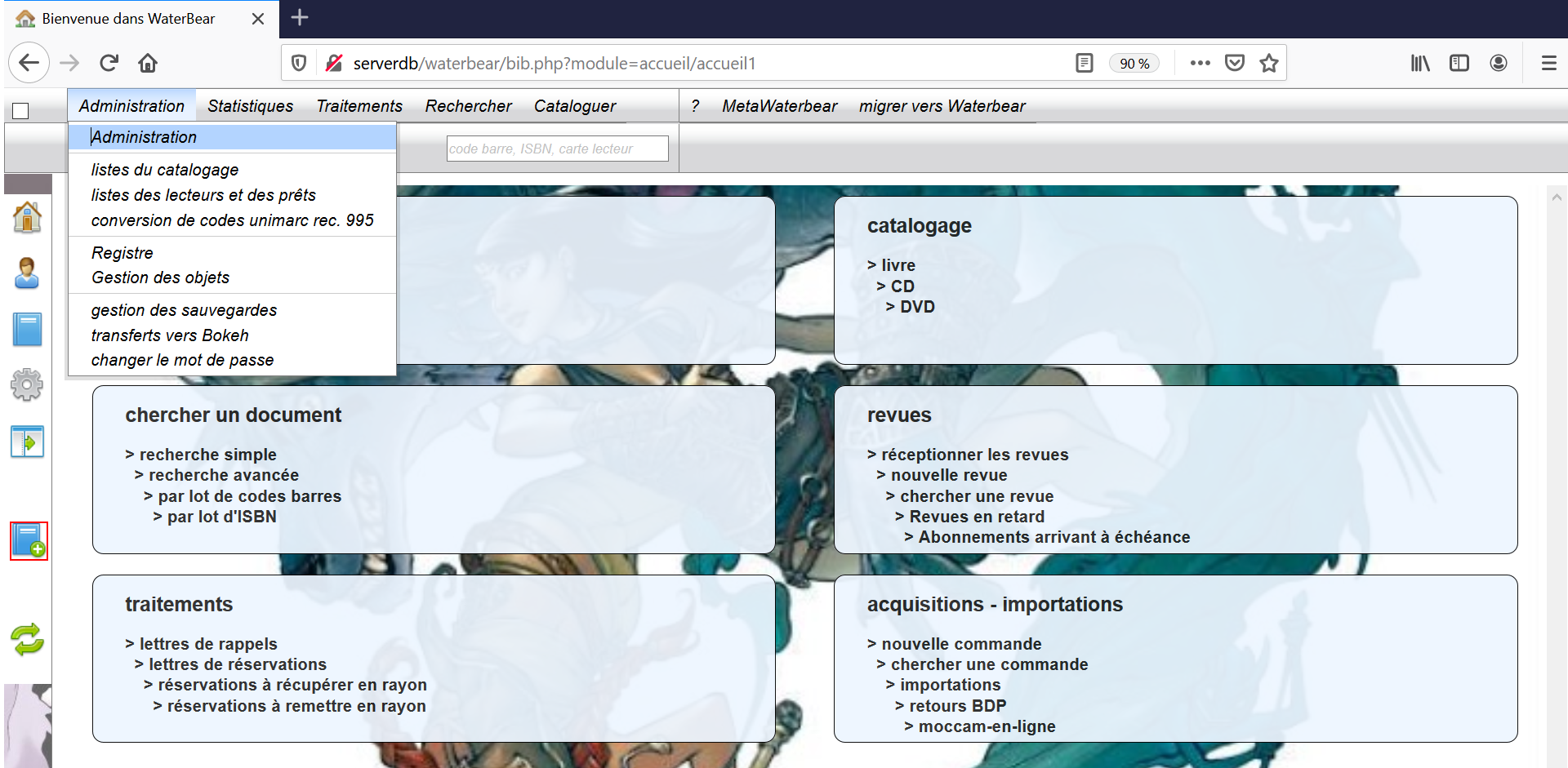Open Firefox hamburger menu
The width and height of the screenshot is (1568, 768).
click(1548, 63)
